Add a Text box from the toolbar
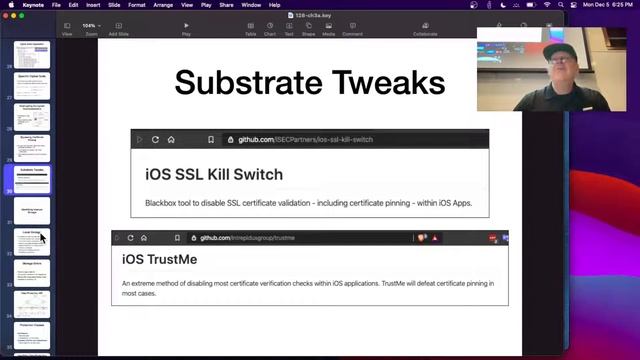640x360 pixels. [x=289, y=29]
